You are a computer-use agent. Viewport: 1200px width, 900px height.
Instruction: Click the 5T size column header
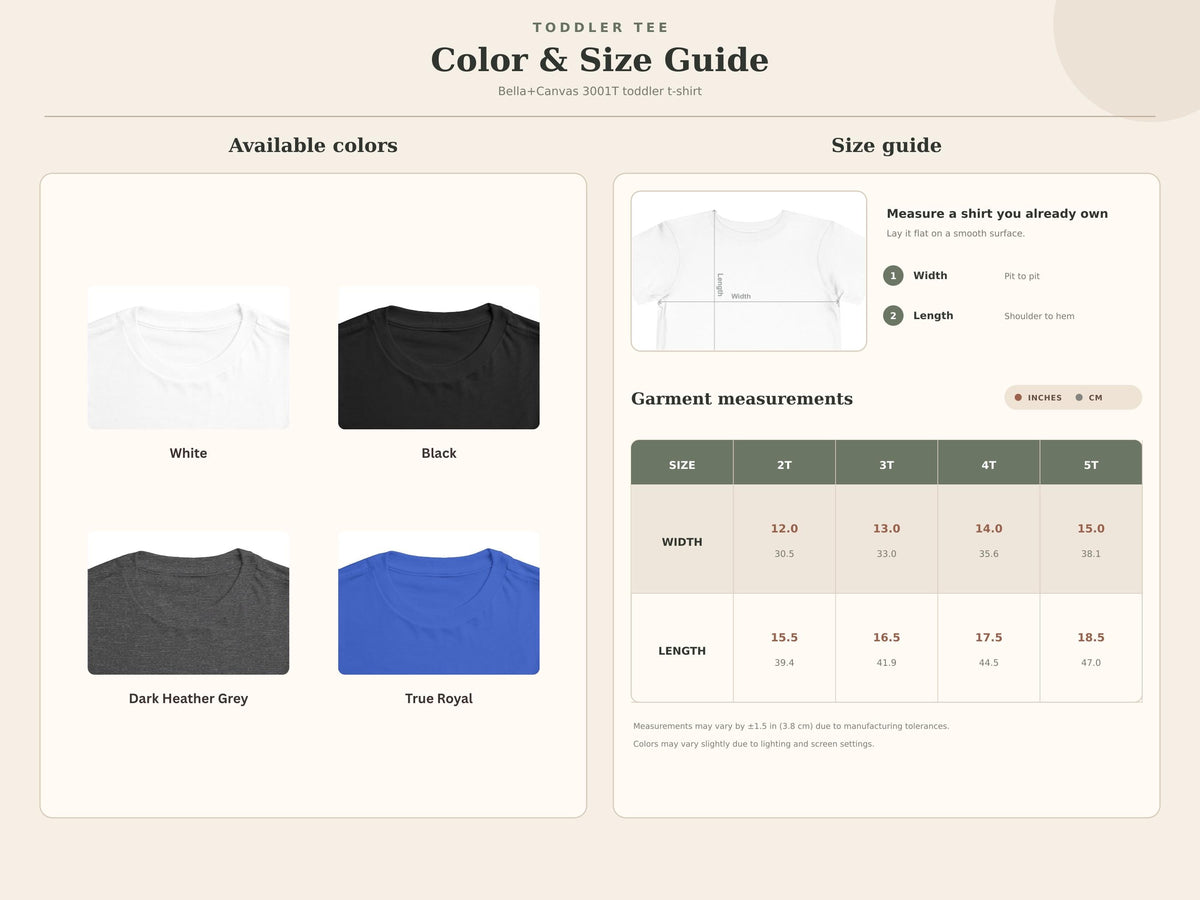(1091, 465)
